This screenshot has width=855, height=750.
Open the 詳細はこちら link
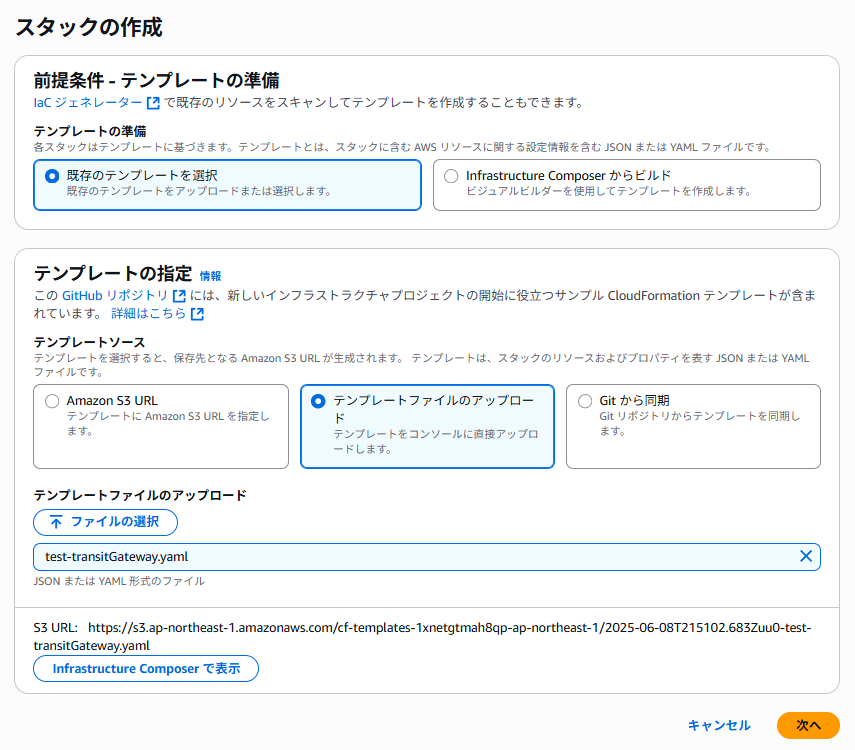[x=148, y=314]
